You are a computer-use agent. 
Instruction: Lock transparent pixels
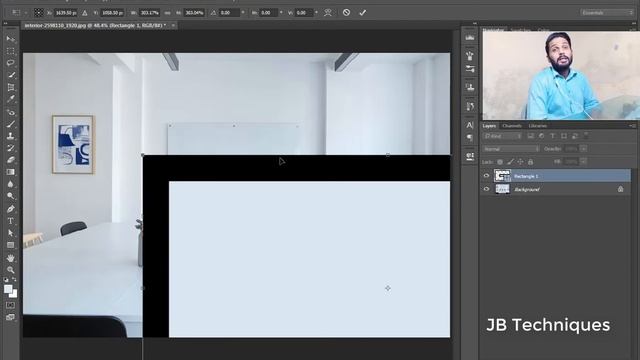coord(500,162)
